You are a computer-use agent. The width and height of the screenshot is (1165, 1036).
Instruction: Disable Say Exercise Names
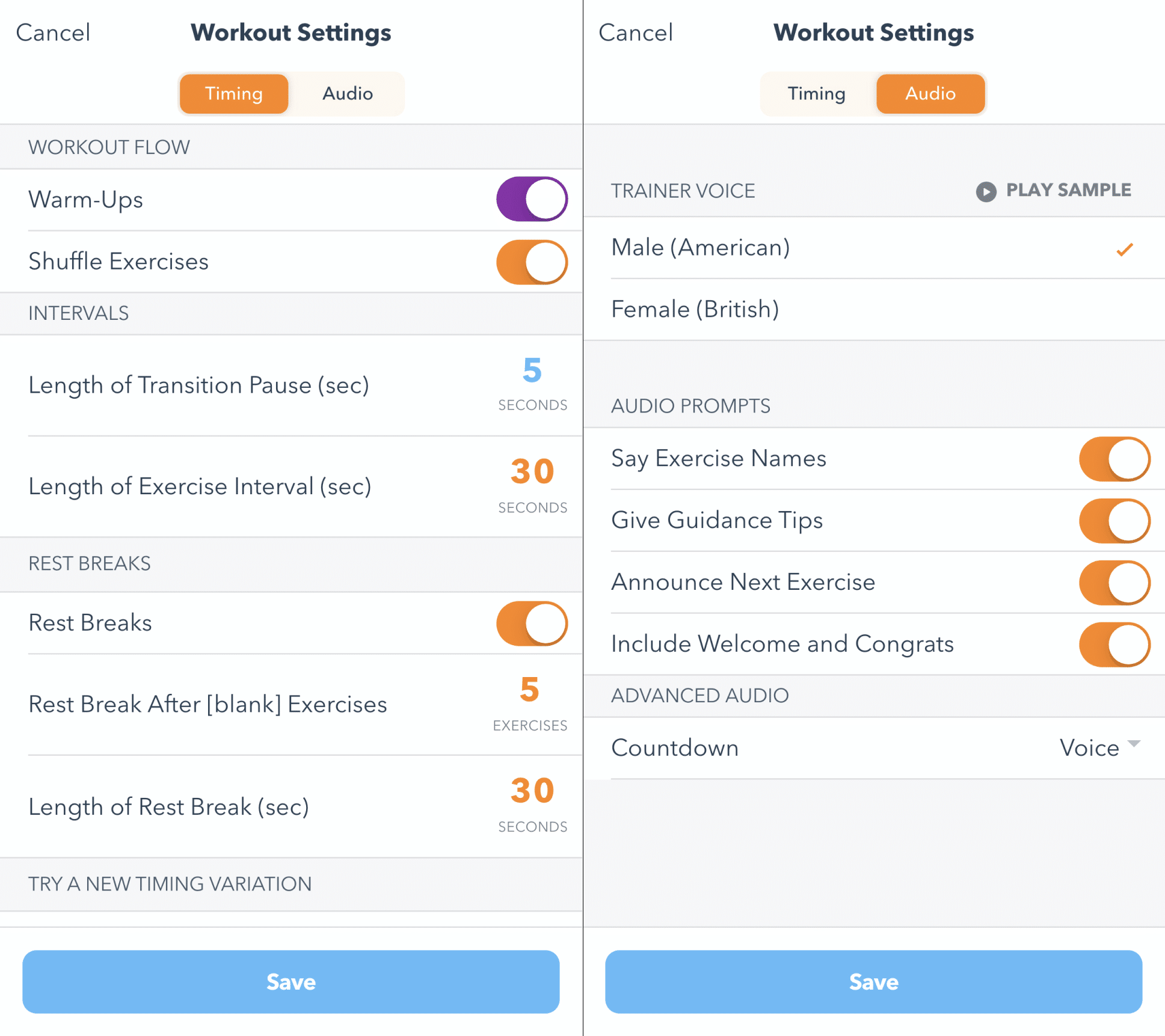click(1115, 459)
